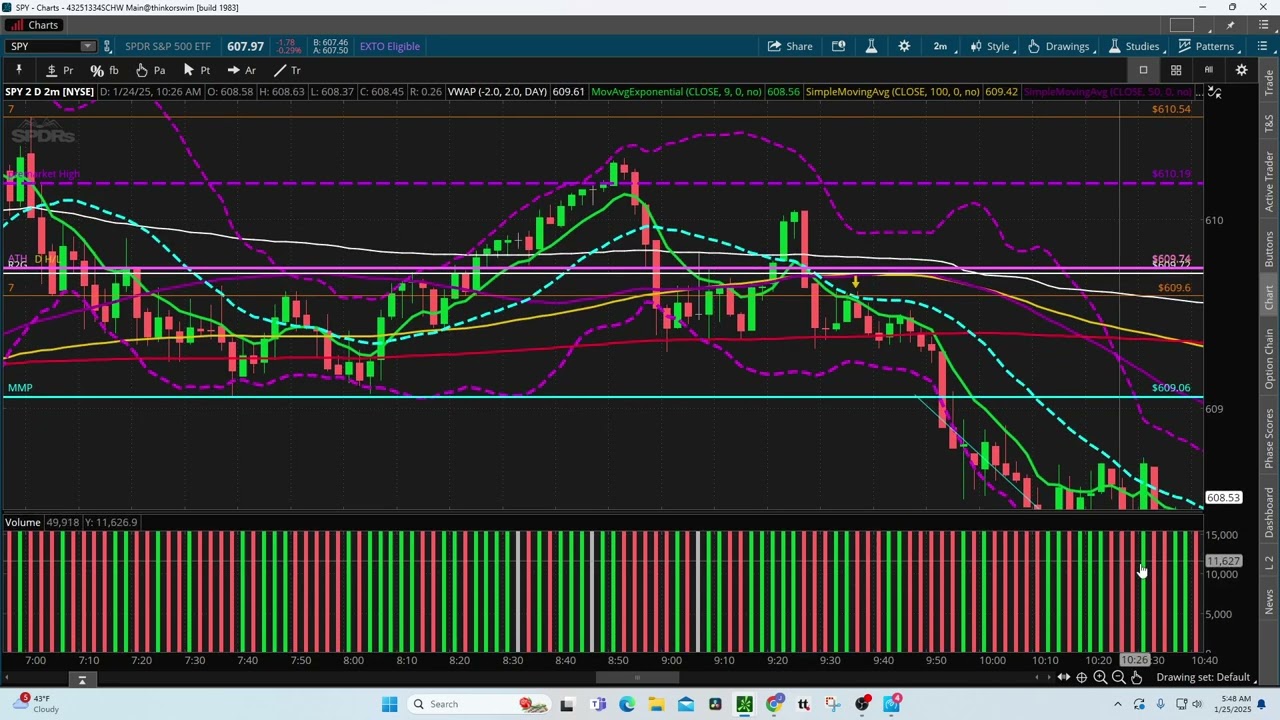Open the Option Chain sidebar tab
This screenshot has width=1280, height=720.
1269,358
